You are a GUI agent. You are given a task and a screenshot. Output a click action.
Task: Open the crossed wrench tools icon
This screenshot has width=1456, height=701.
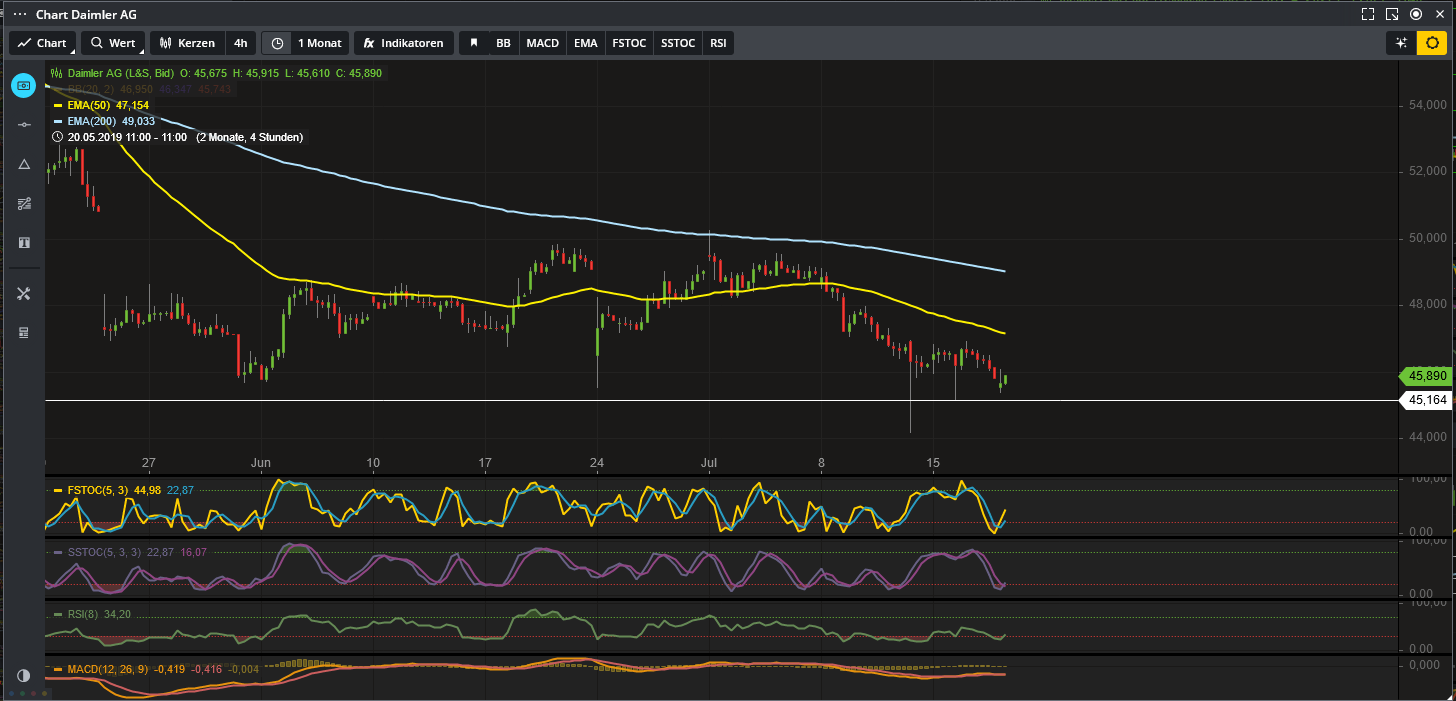[24, 293]
